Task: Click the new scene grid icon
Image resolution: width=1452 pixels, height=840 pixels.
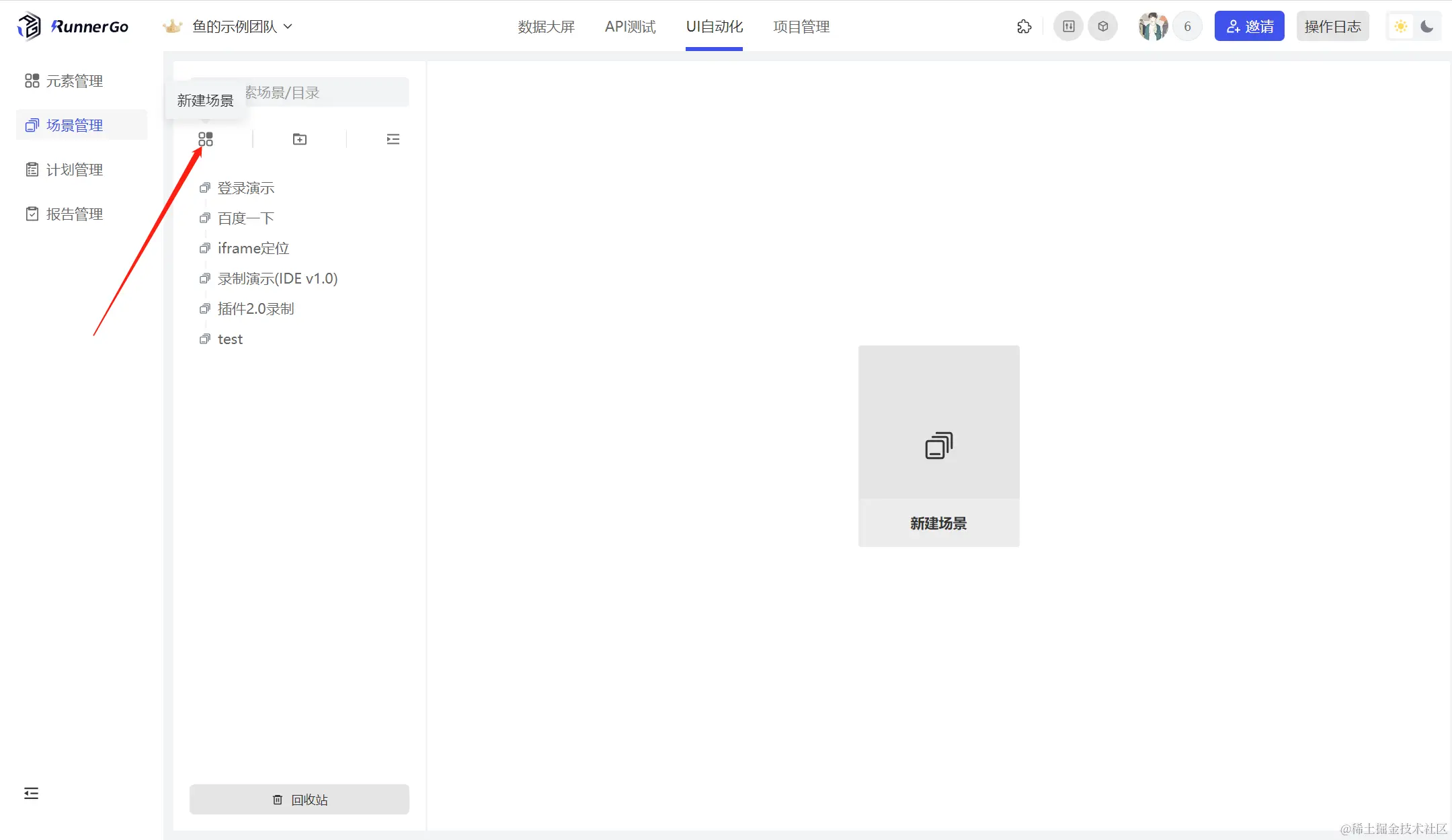Action: coord(206,139)
